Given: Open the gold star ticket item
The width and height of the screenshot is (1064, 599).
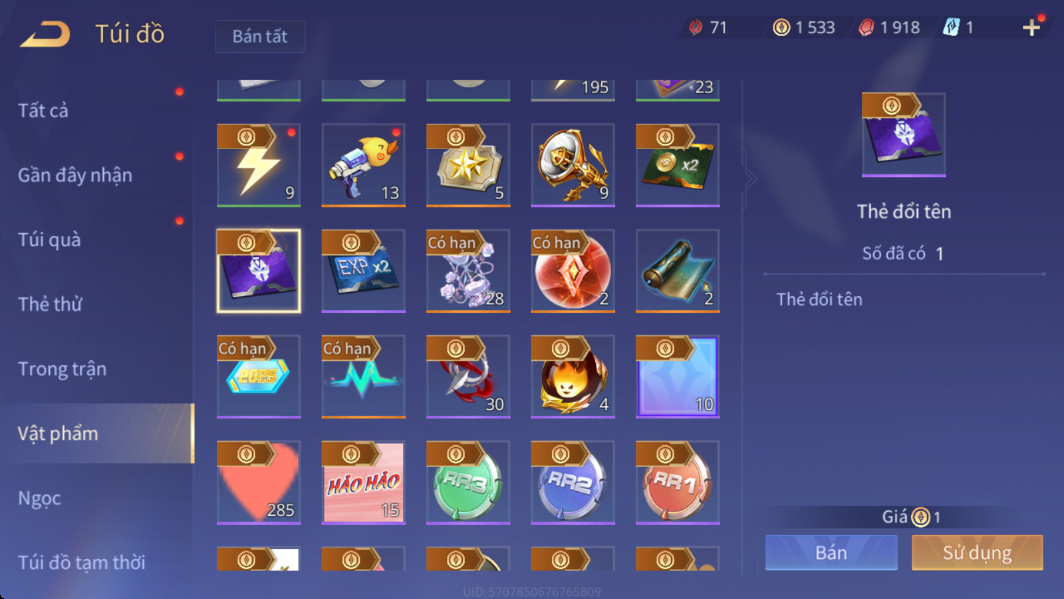Looking at the screenshot, I should [468, 165].
